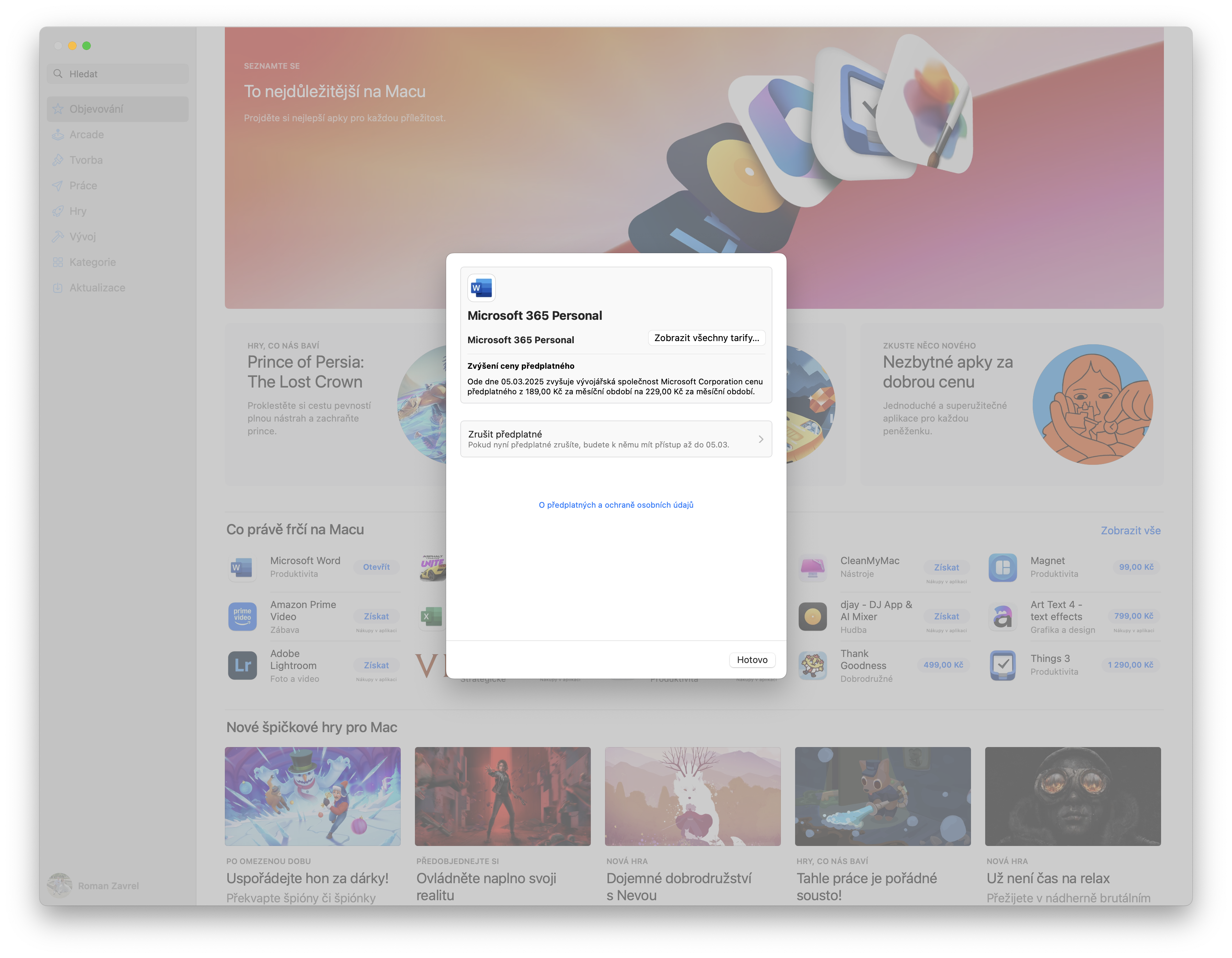Click the Thank Goodness app icon

[x=812, y=665]
